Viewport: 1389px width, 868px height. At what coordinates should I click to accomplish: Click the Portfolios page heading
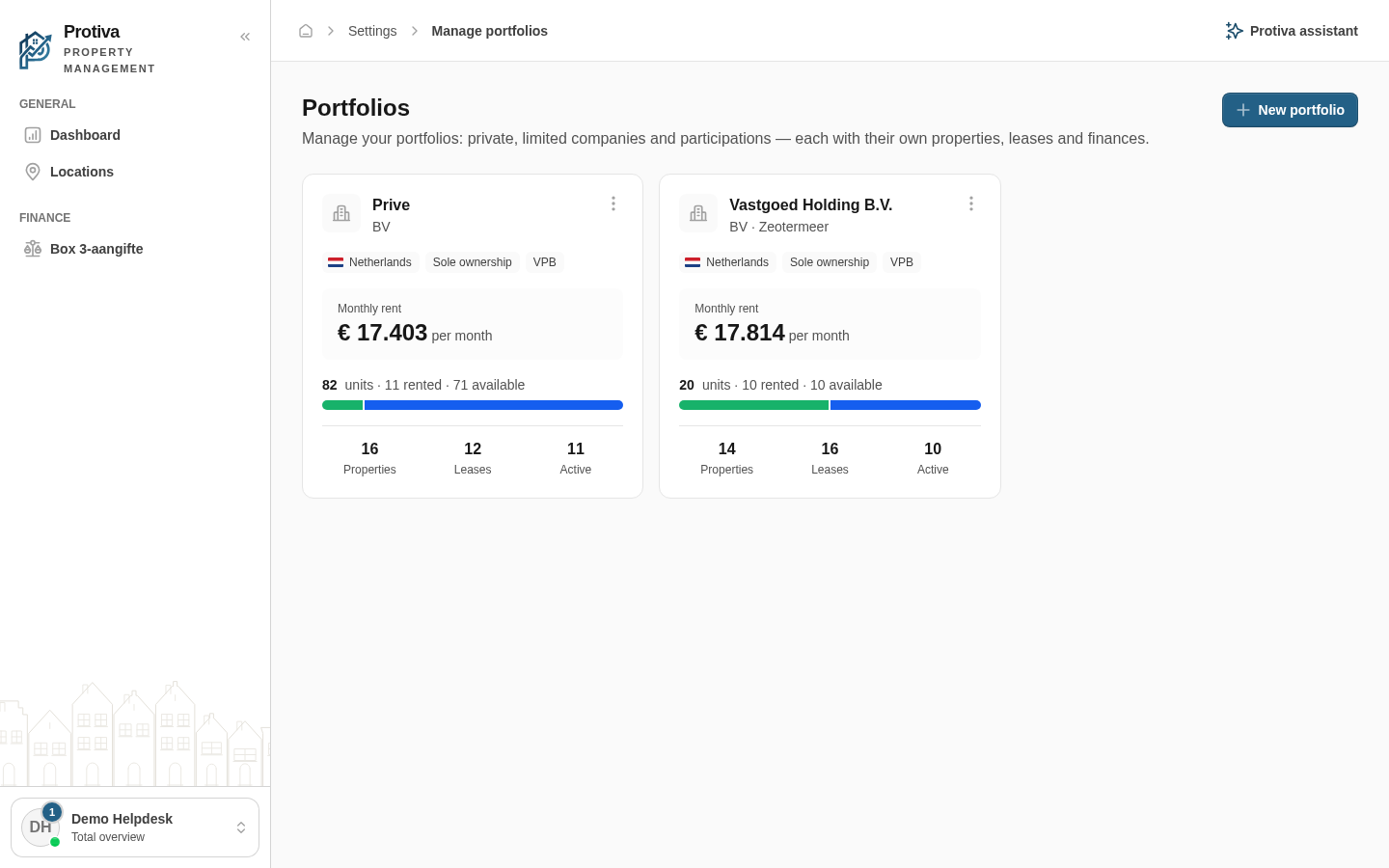pos(356,108)
